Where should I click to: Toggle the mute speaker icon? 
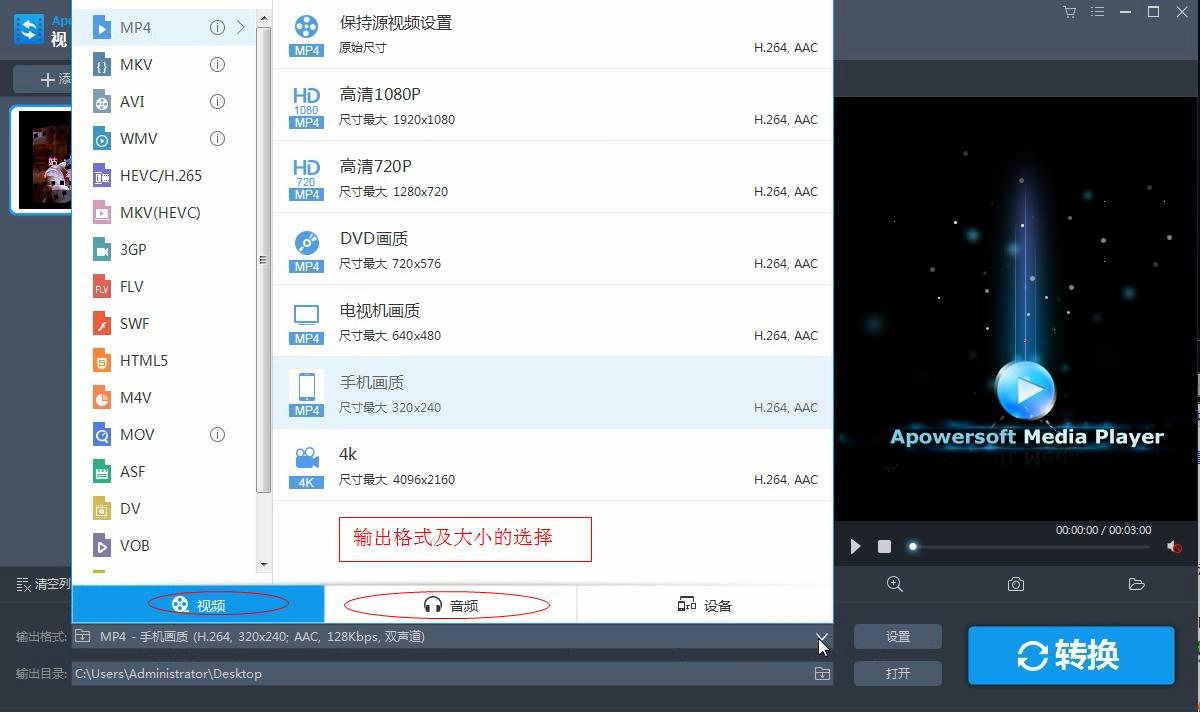pyautogui.click(x=1174, y=546)
